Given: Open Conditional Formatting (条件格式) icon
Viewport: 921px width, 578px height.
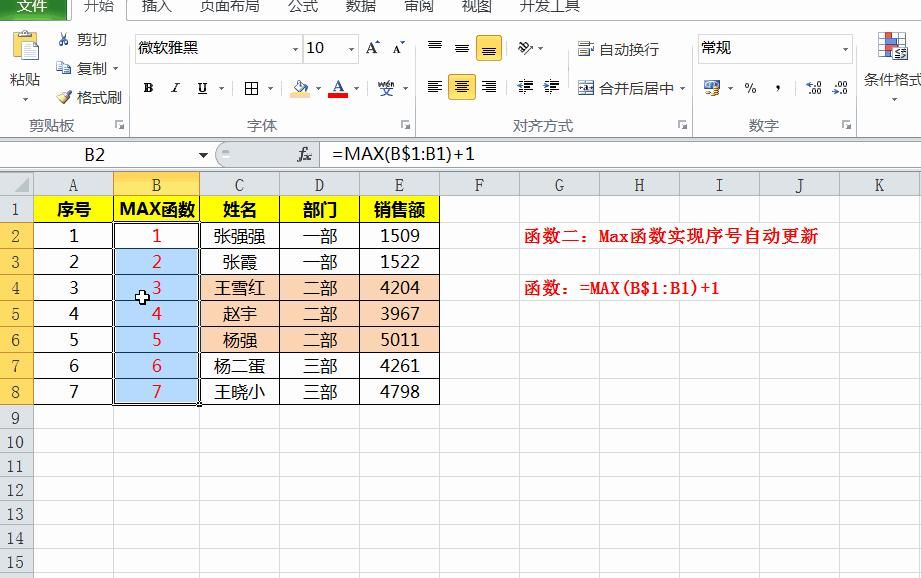Looking at the screenshot, I should 893,46.
